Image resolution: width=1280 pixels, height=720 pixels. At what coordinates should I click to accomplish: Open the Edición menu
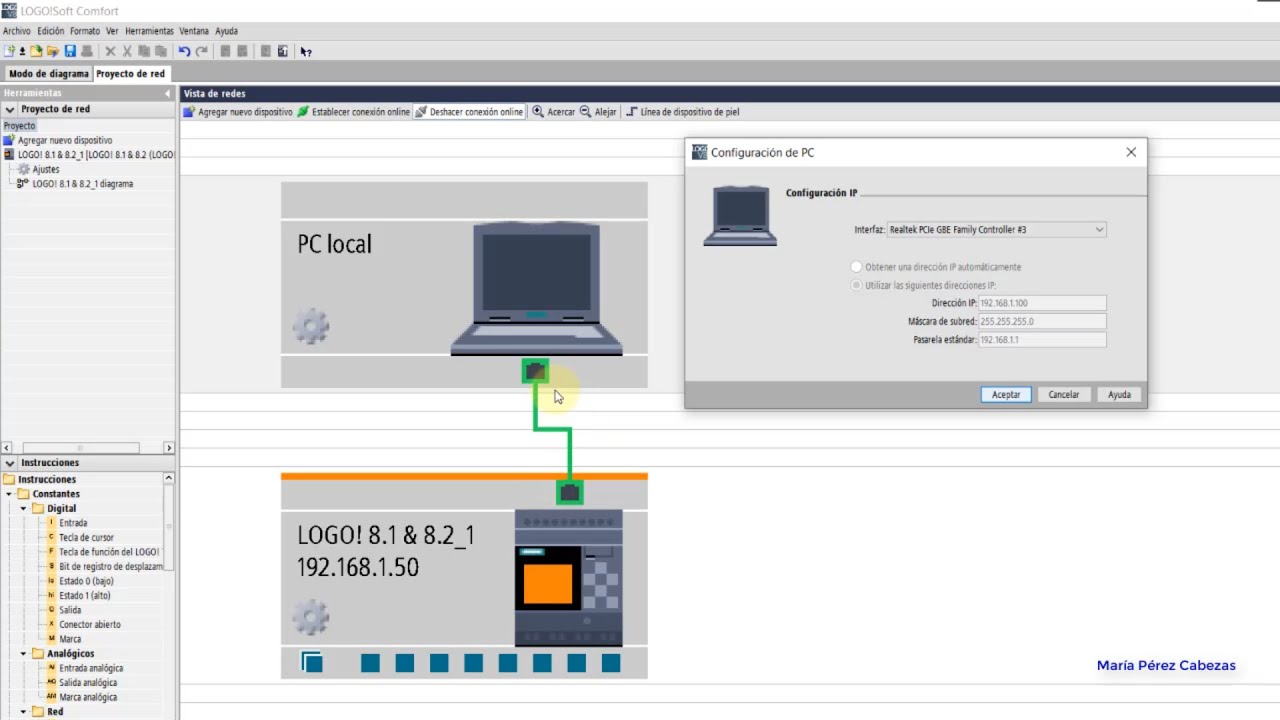point(50,31)
